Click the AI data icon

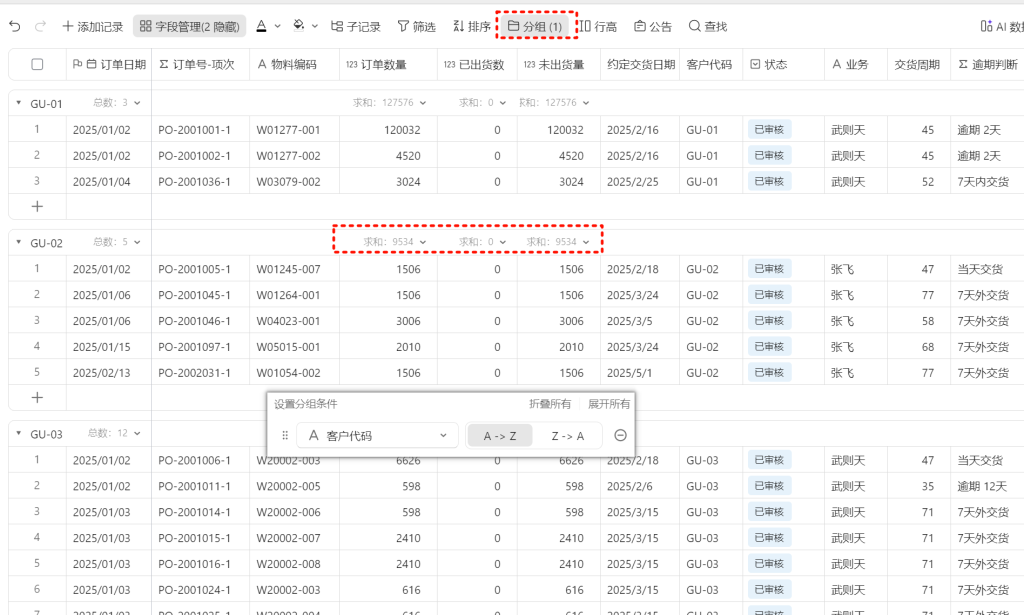[x=986, y=26]
